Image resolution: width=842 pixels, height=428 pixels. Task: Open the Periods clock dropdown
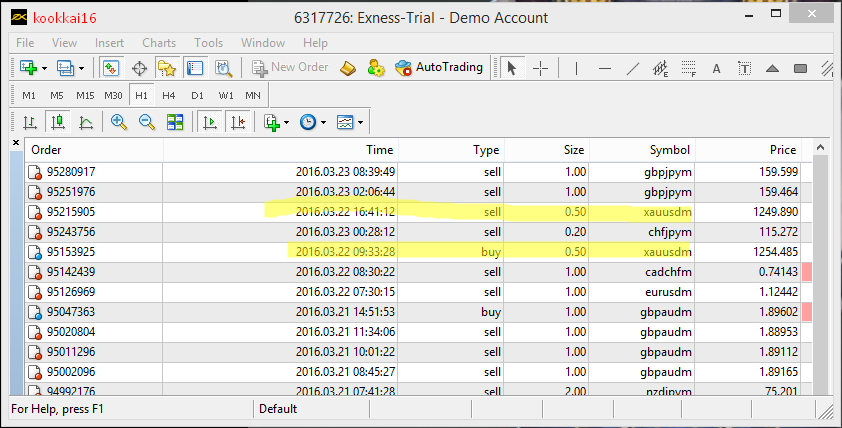(x=313, y=122)
